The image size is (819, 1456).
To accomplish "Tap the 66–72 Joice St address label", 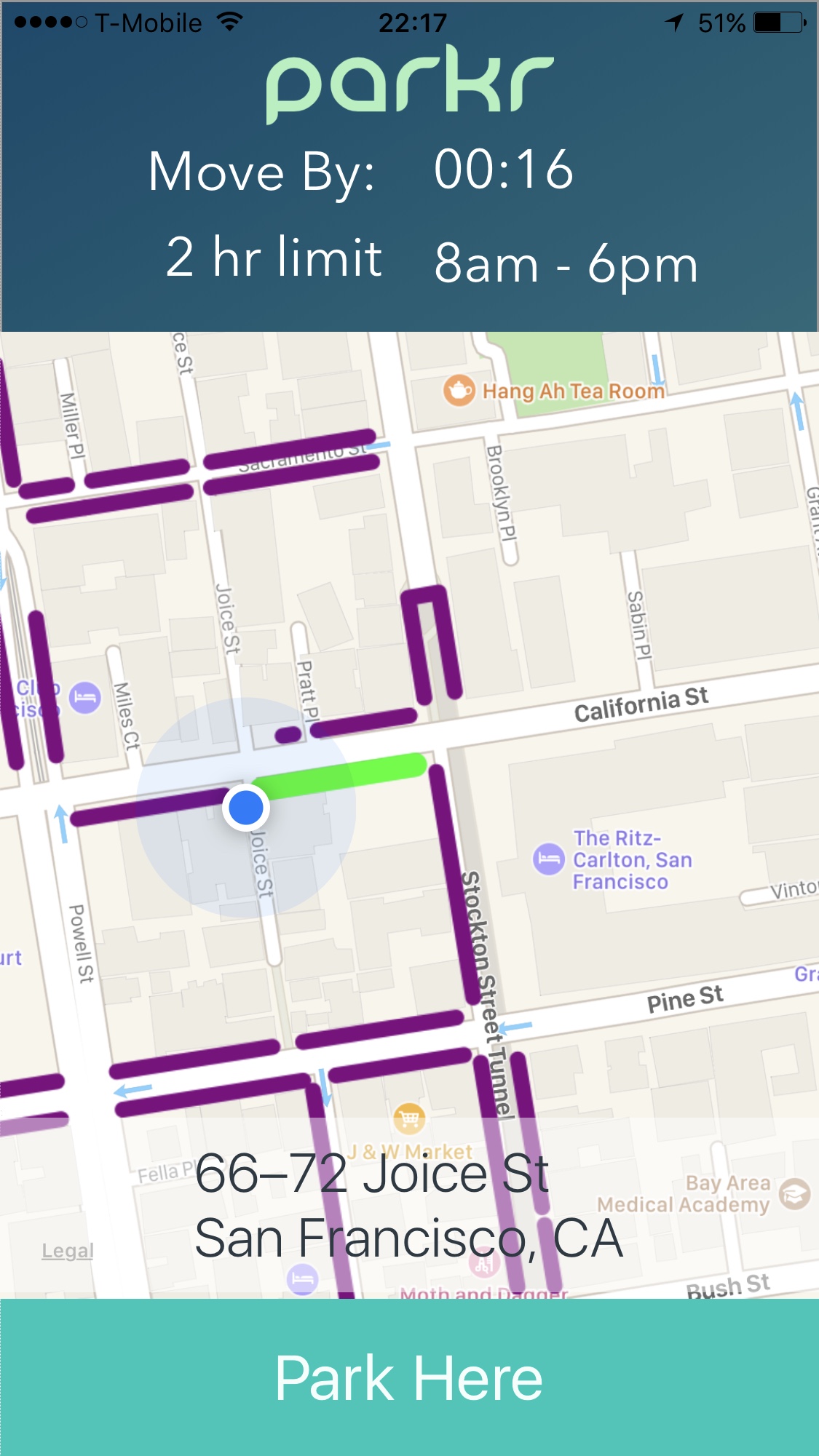I will tap(372, 1174).
